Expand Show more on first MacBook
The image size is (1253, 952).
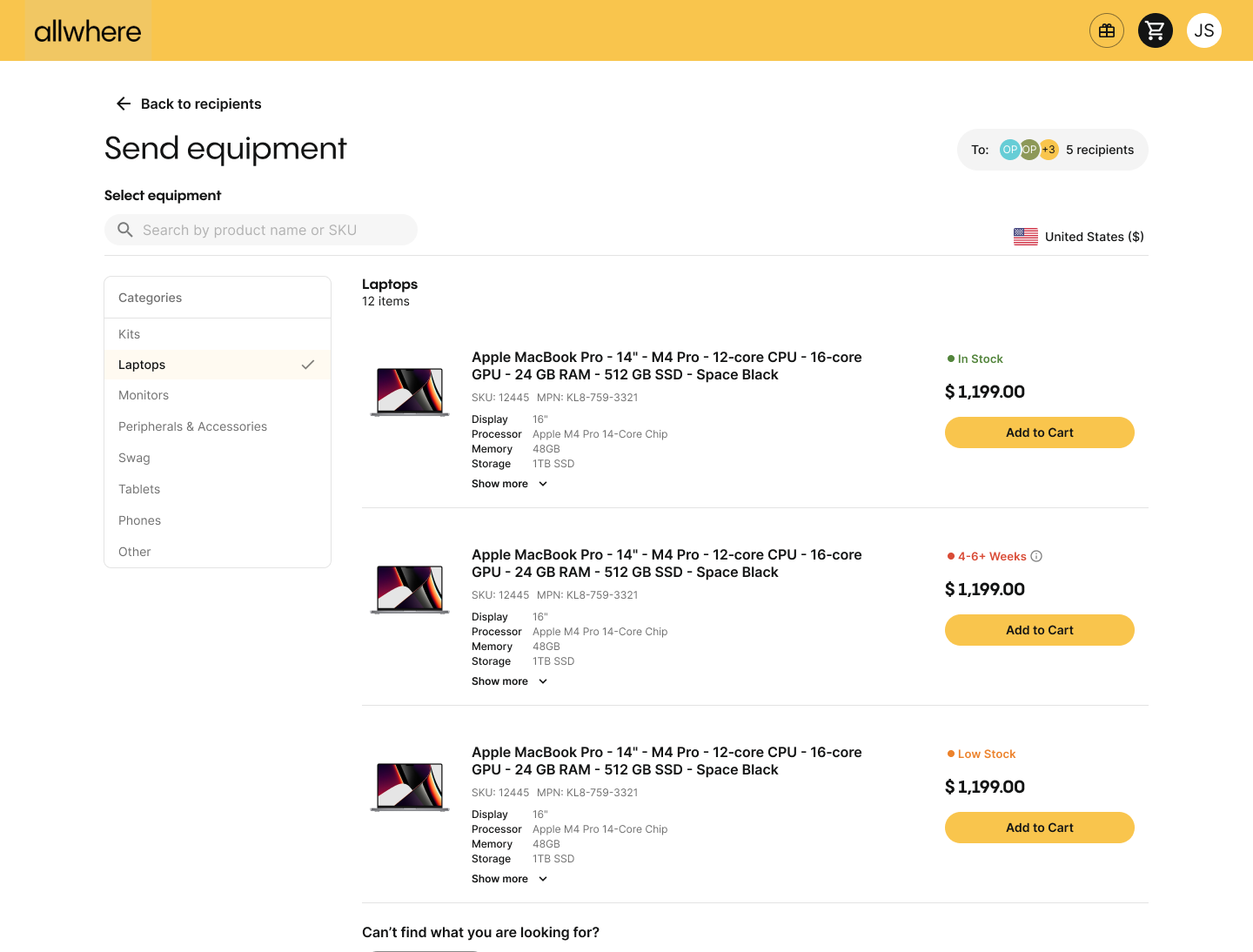coord(509,484)
